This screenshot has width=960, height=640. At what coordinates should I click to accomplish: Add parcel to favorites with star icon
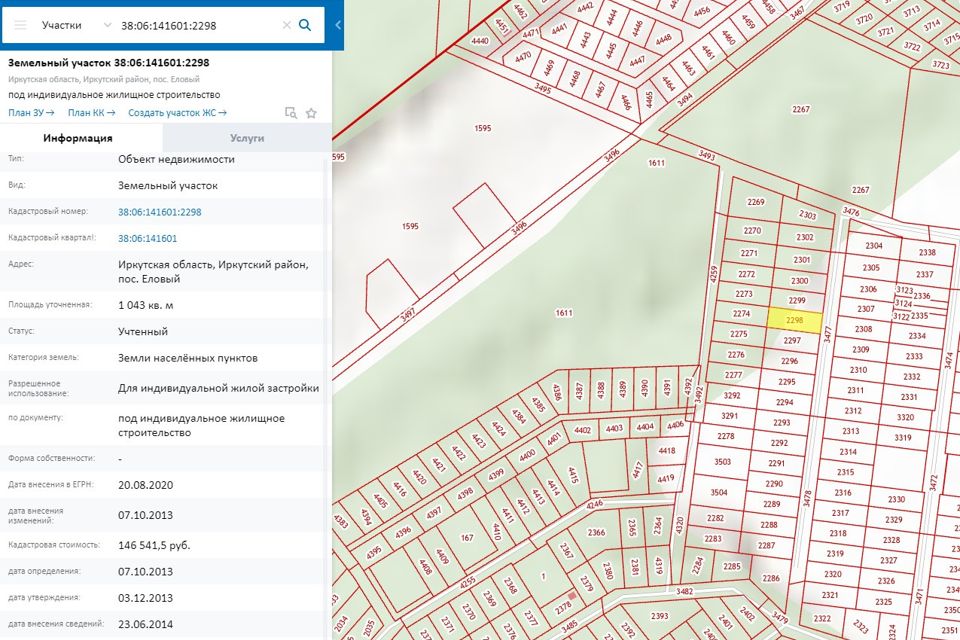pyautogui.click(x=311, y=113)
